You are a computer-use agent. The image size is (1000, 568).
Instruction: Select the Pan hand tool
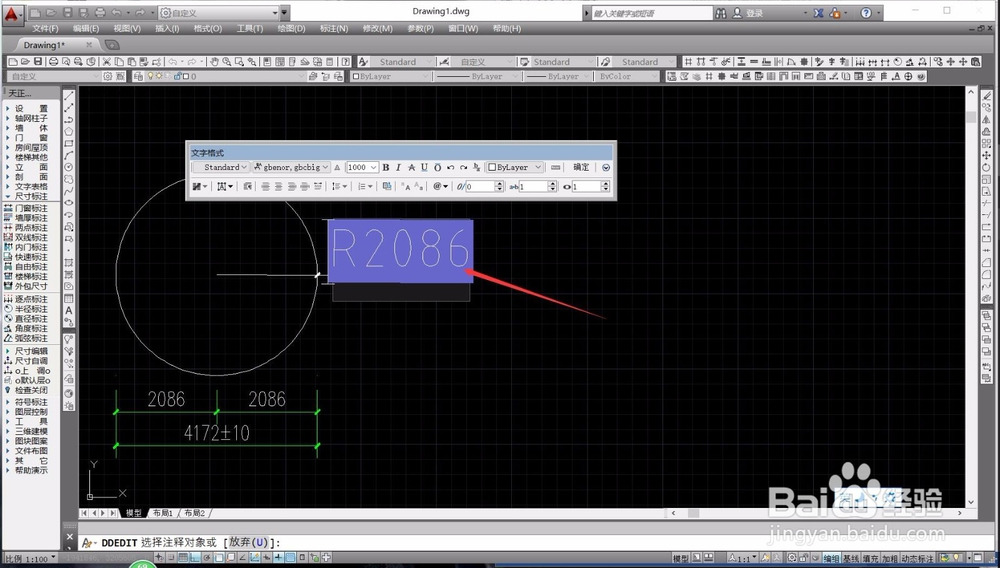pos(214,62)
